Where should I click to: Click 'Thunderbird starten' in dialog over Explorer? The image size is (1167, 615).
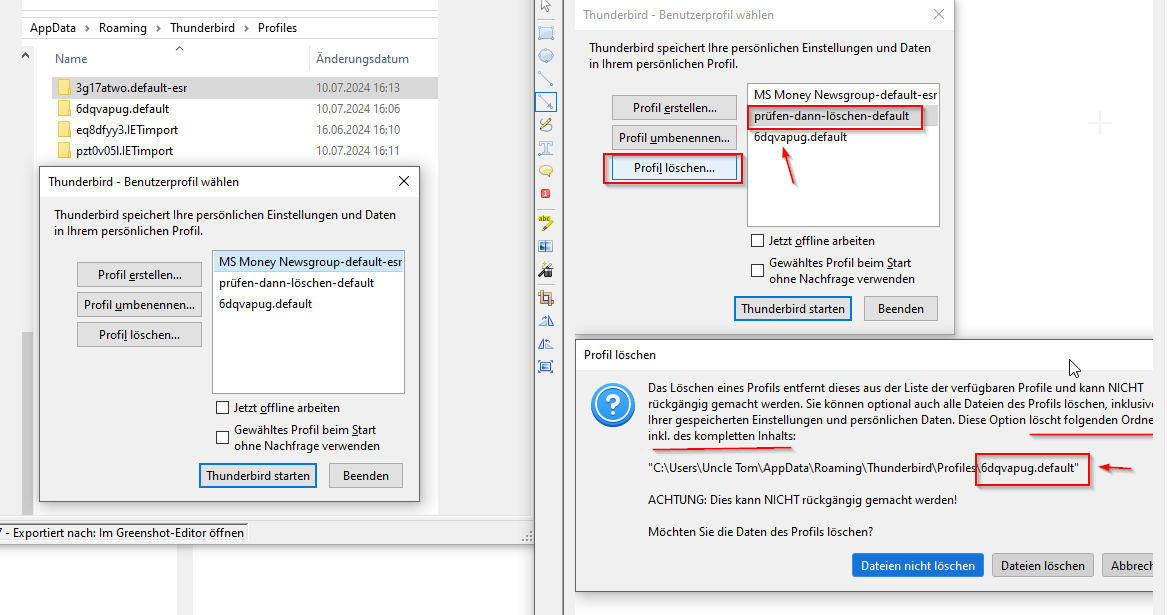pyautogui.click(x=258, y=475)
